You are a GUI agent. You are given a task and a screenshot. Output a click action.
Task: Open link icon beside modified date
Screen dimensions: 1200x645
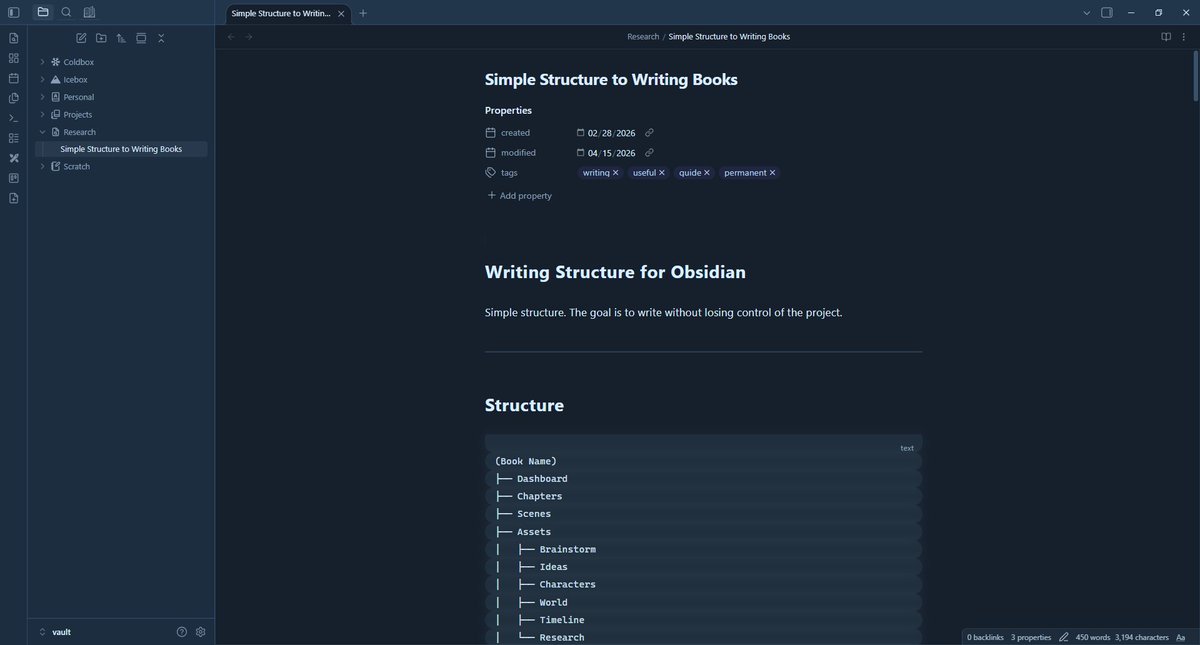point(649,153)
